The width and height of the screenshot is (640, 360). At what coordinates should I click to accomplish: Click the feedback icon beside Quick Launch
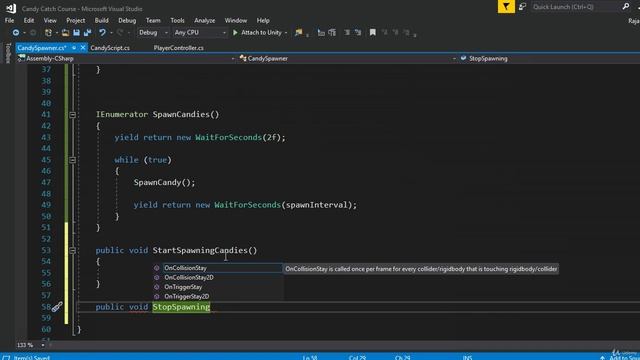click(522, 7)
